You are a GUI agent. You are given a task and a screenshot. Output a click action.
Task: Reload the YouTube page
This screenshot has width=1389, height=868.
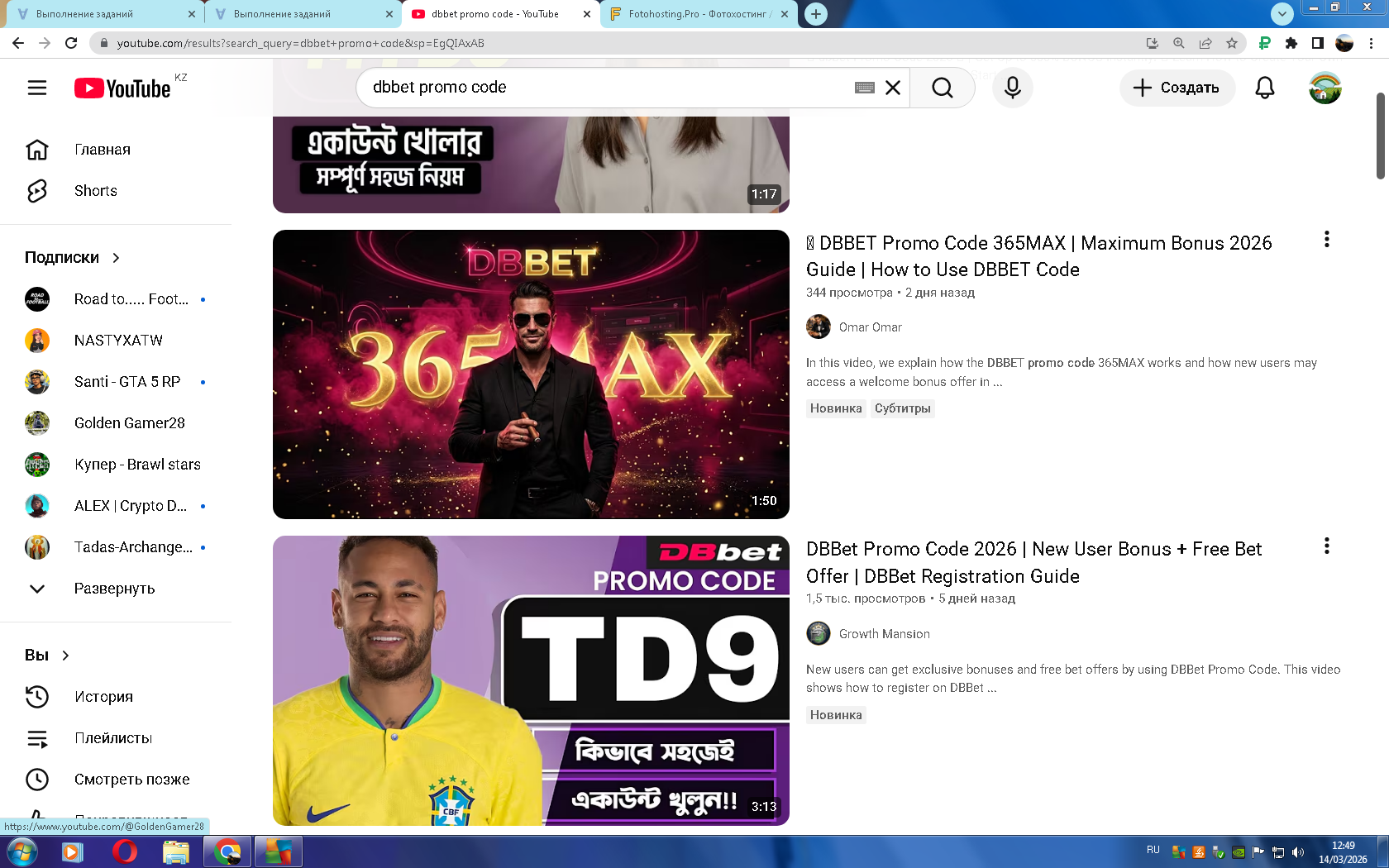point(71,43)
